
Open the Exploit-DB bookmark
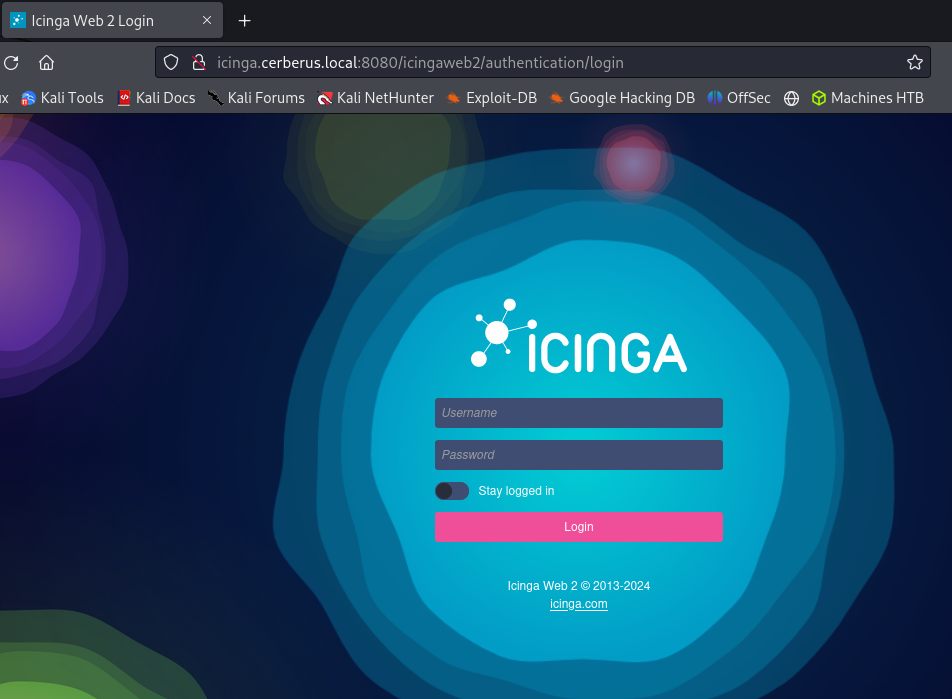pos(492,98)
